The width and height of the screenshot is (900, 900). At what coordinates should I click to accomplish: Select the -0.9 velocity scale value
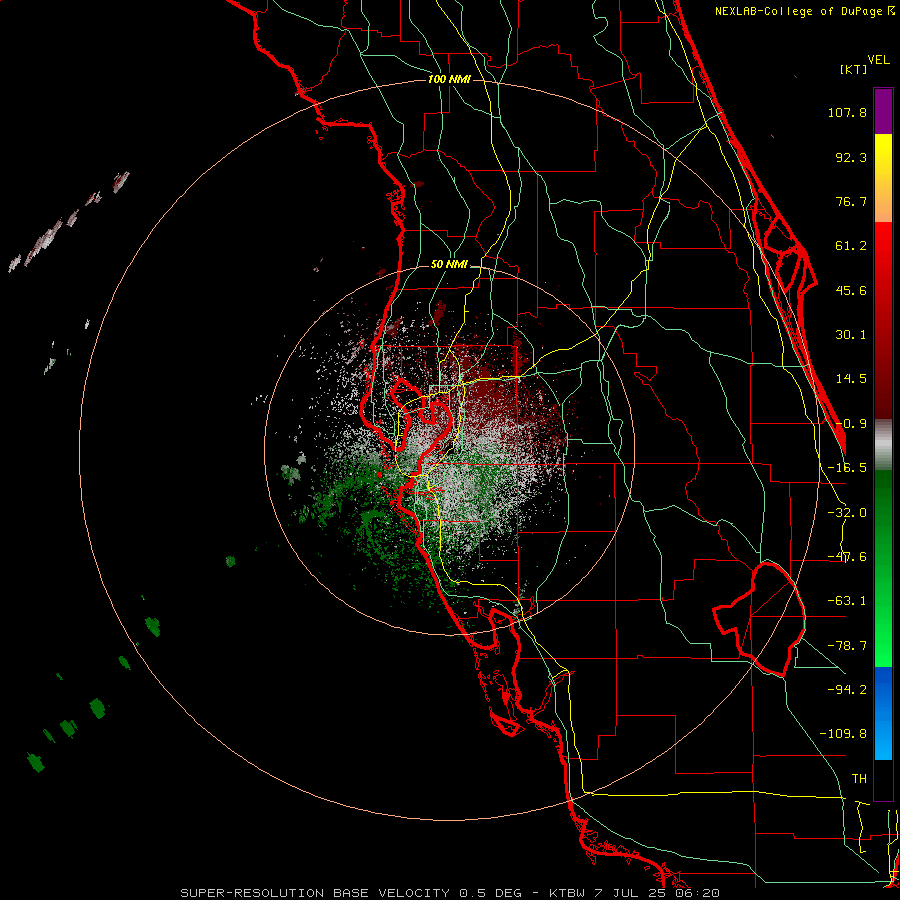[x=851, y=424]
